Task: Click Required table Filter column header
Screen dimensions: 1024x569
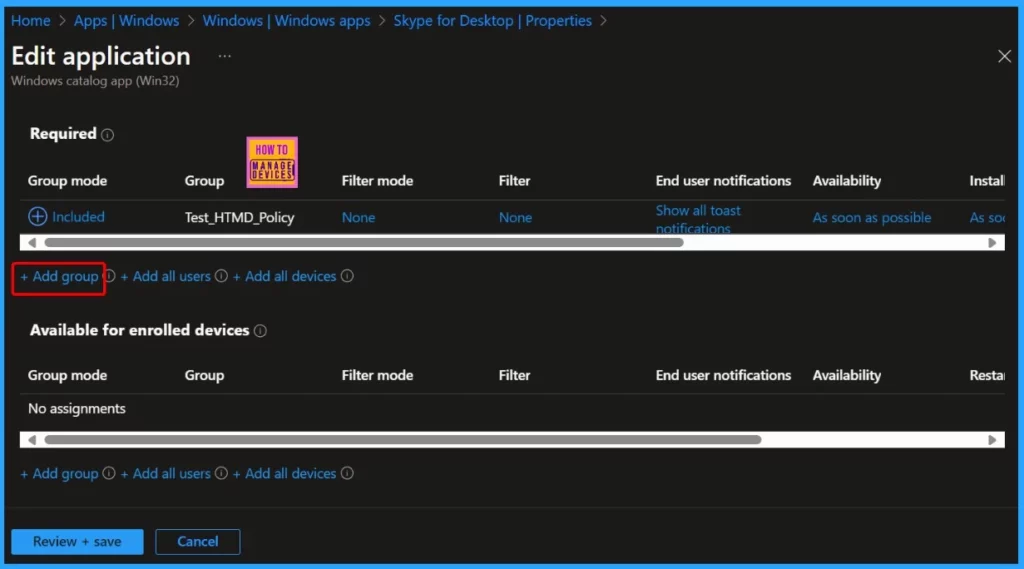Action: coord(515,181)
